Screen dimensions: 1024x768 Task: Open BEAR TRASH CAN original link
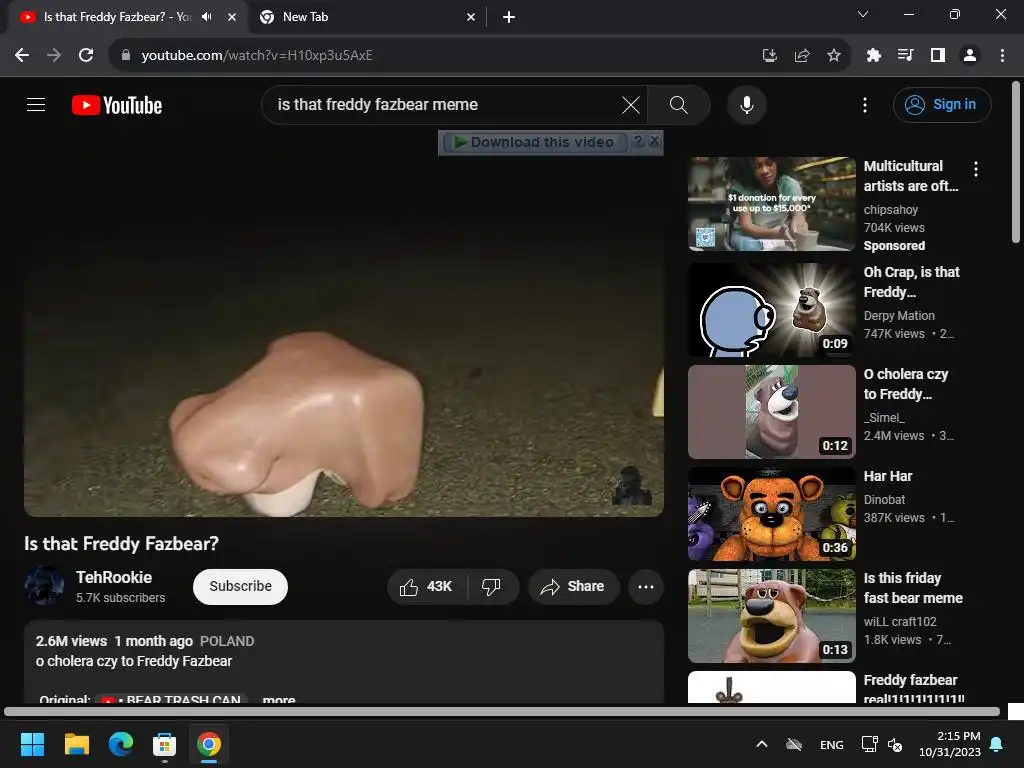[172, 699]
